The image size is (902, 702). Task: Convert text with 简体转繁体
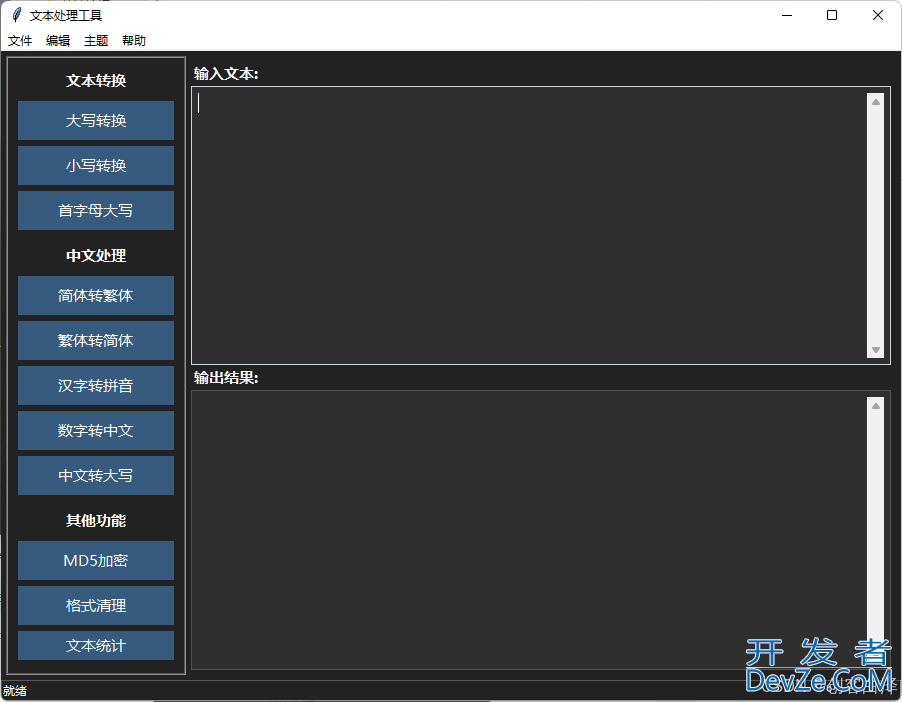95,296
